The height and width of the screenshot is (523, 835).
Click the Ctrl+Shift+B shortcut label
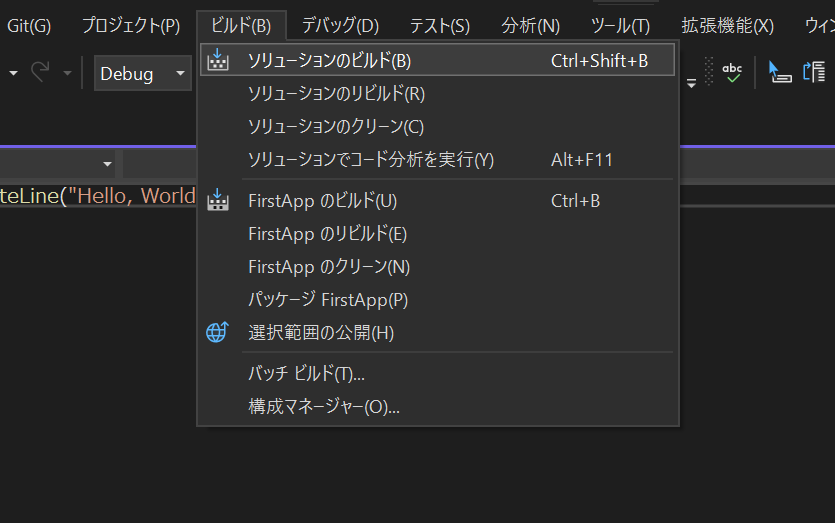600,61
